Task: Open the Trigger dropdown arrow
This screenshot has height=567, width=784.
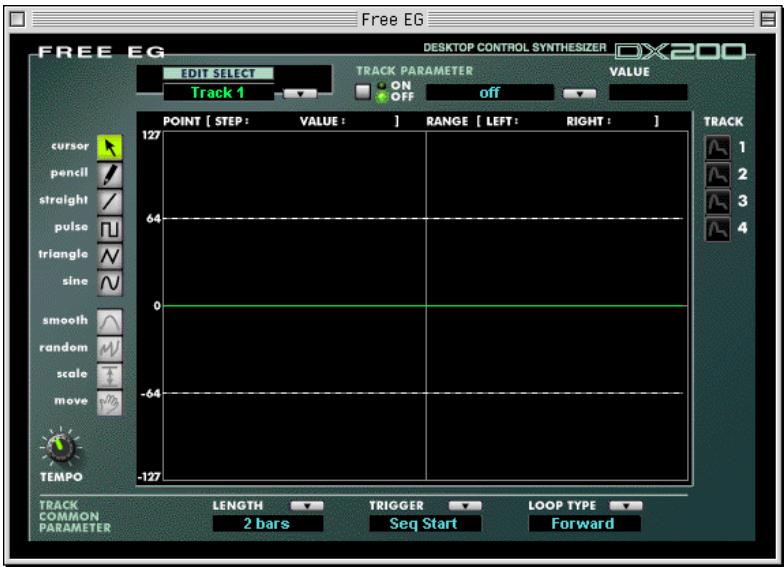Action: [x=465, y=506]
